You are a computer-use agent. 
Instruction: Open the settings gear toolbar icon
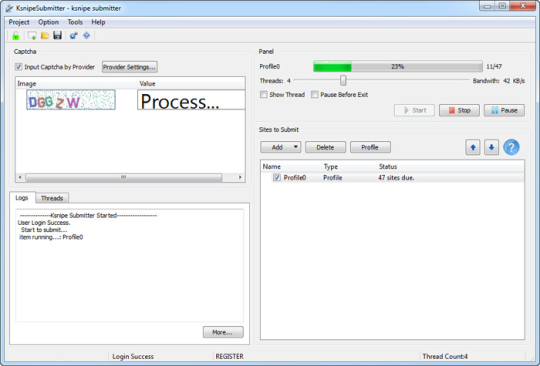coord(73,35)
